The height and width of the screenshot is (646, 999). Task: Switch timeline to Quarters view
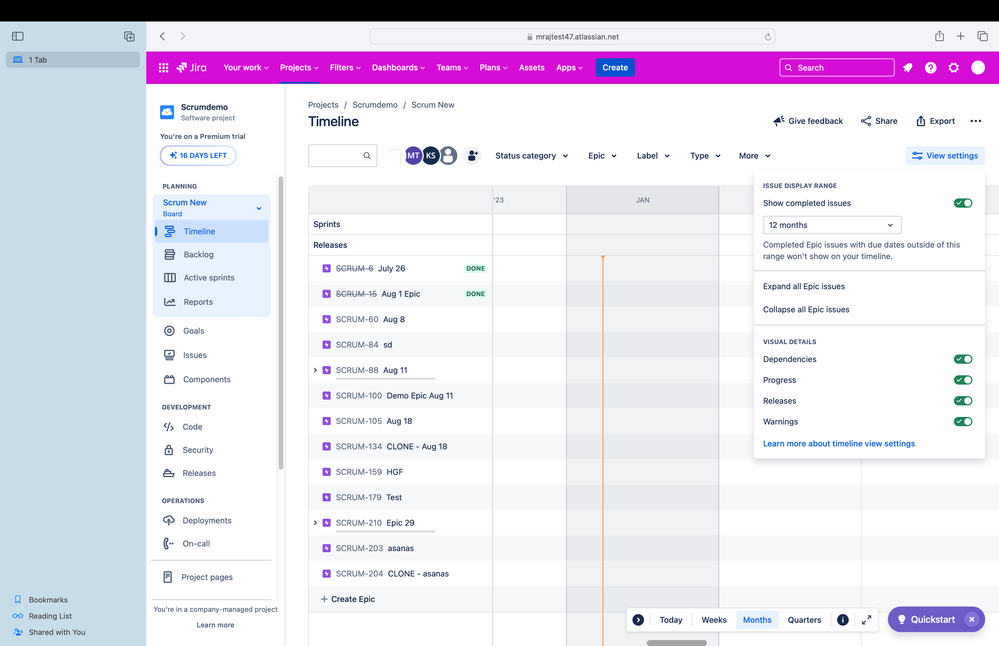[804, 620]
